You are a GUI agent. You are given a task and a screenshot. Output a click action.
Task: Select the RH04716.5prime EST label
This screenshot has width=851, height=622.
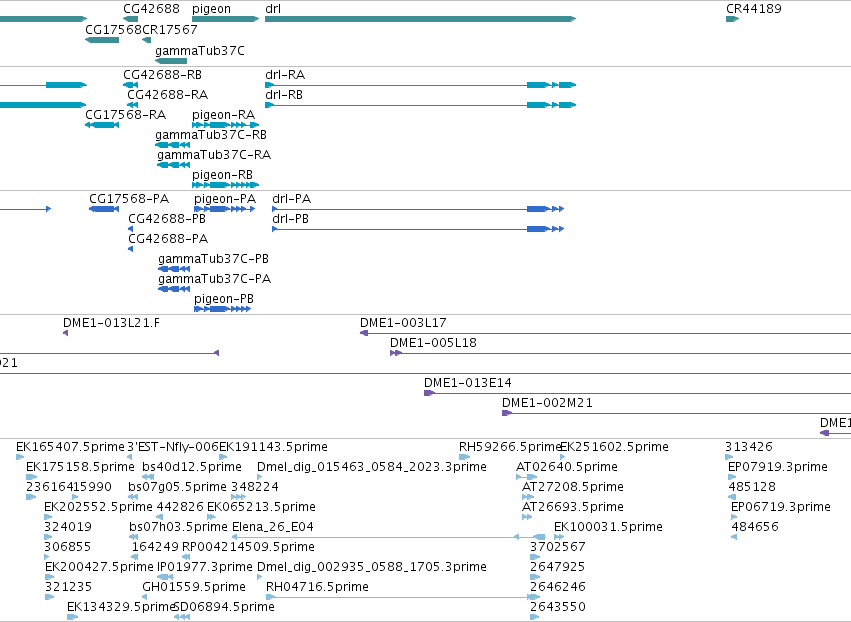click(317, 588)
